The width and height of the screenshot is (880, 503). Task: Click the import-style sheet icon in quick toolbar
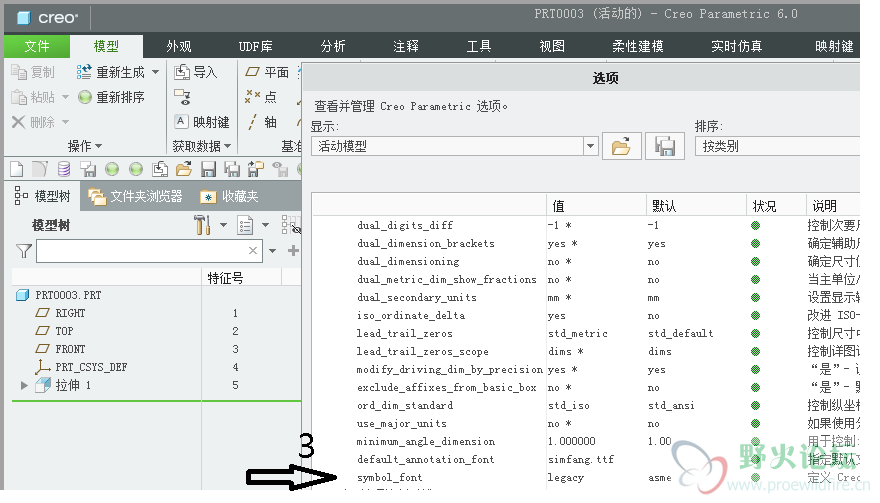pyautogui.click(x=160, y=168)
